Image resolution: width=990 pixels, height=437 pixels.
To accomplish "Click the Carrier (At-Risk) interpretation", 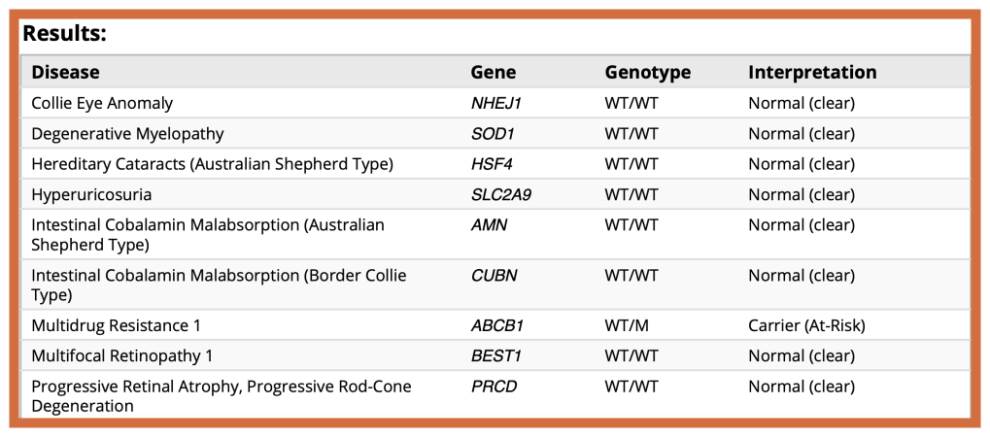I will pos(806,325).
